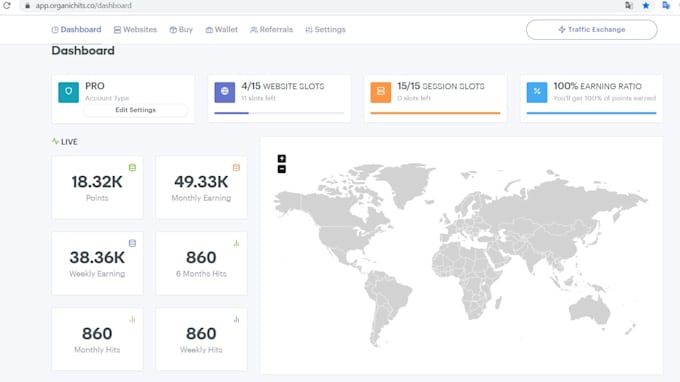Click the bookmark star icon
Screen dimensions: 680x382
click(646, 6)
